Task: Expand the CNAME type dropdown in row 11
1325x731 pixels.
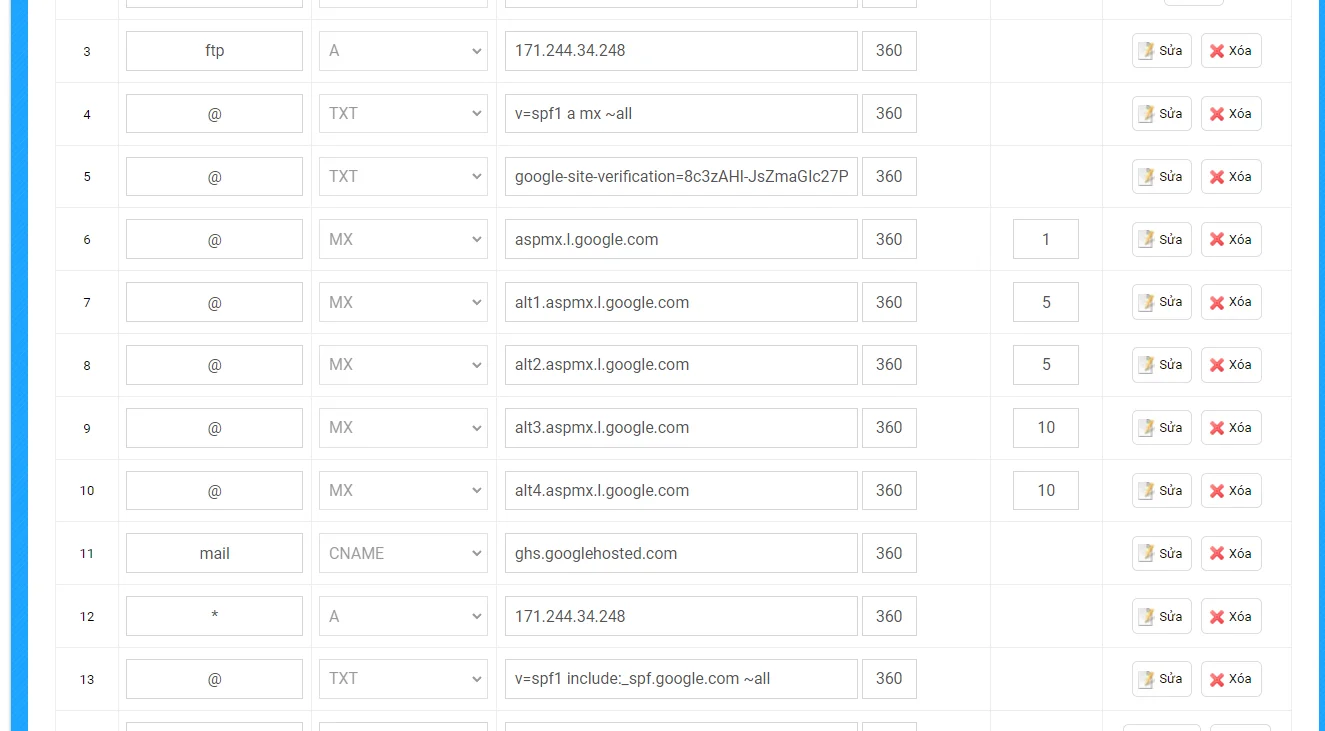Action: pos(403,553)
